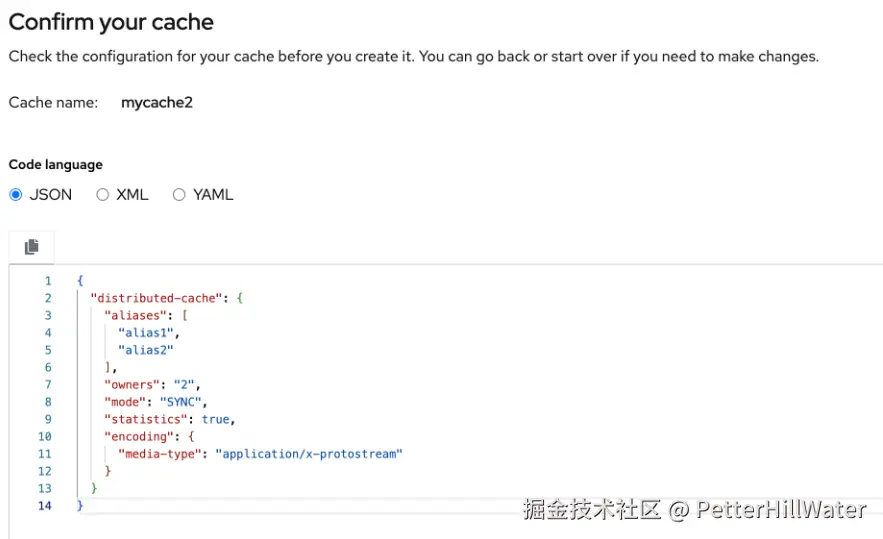Click line number 7 in the editor gutter

[47, 384]
